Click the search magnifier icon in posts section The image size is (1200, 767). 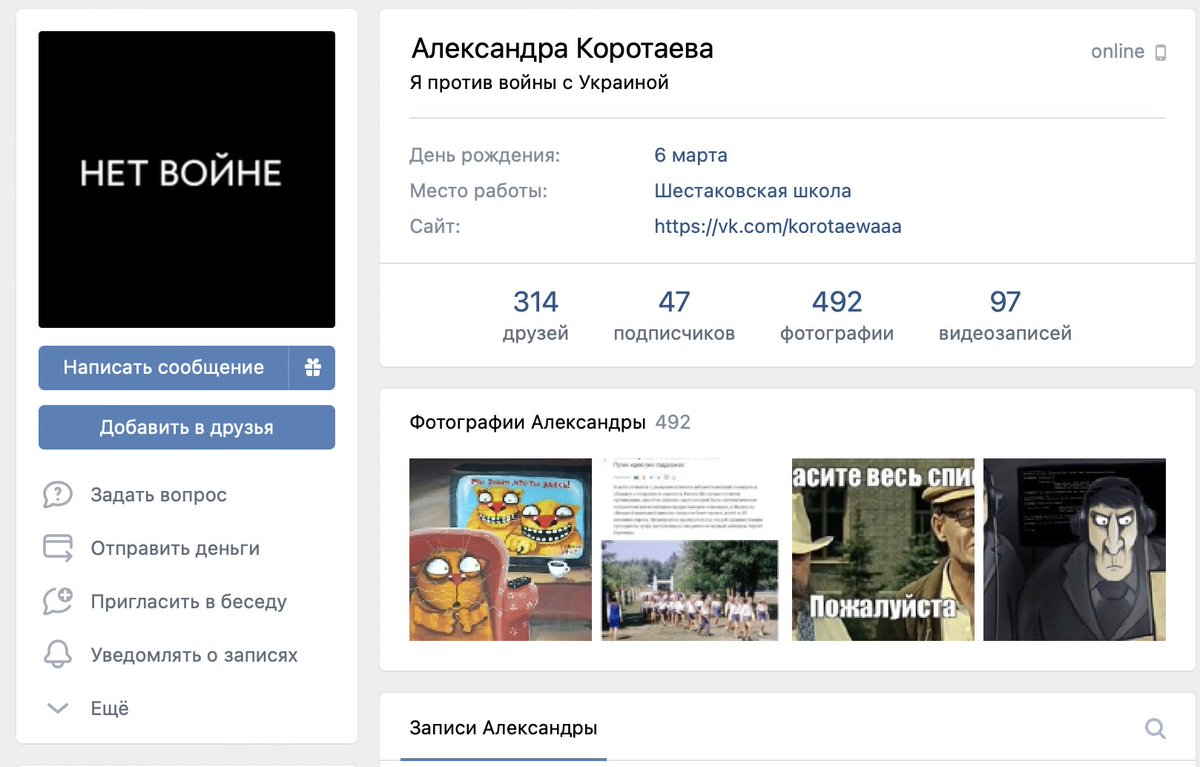pyautogui.click(x=1155, y=728)
